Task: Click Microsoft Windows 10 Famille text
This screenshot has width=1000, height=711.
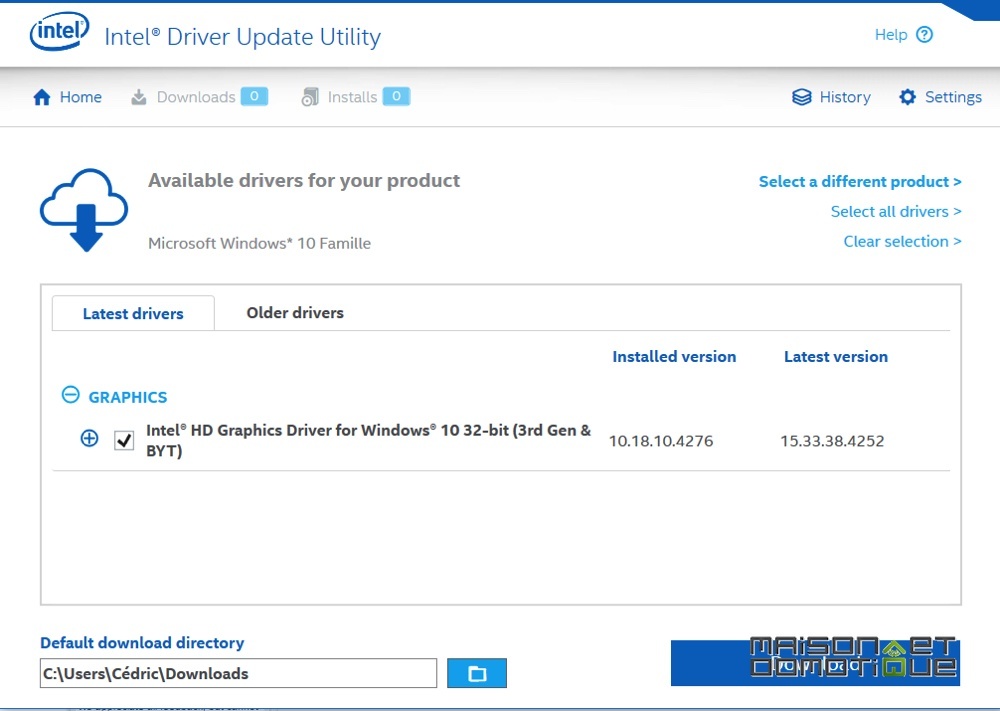Action: pos(259,244)
